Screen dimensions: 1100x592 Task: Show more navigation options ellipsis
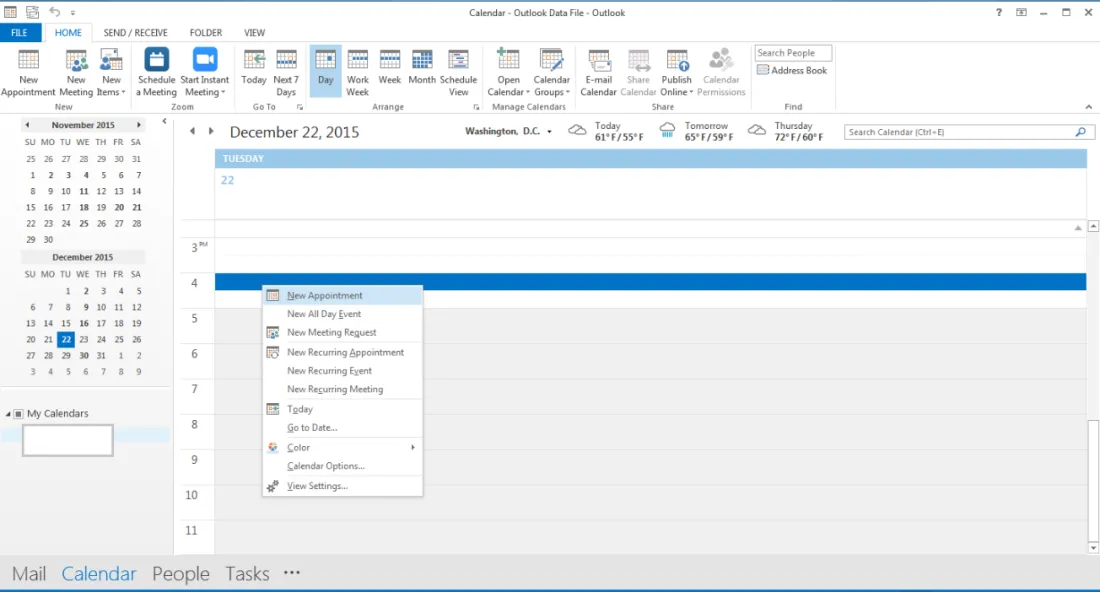292,573
